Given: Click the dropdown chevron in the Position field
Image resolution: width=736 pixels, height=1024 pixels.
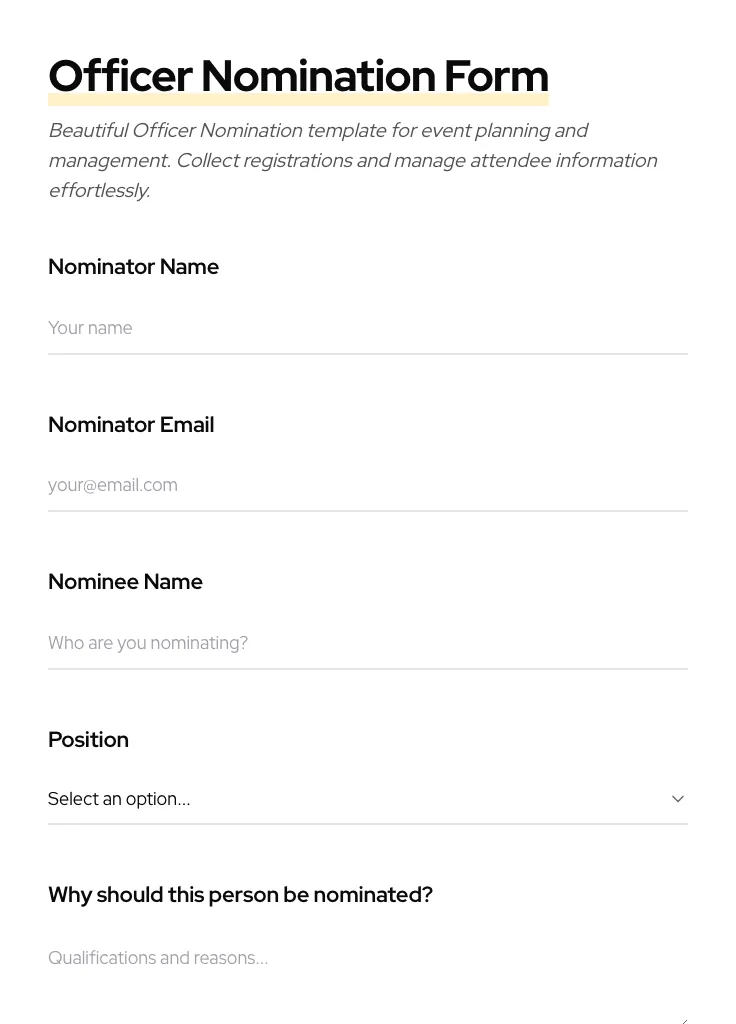Looking at the screenshot, I should pos(677,799).
